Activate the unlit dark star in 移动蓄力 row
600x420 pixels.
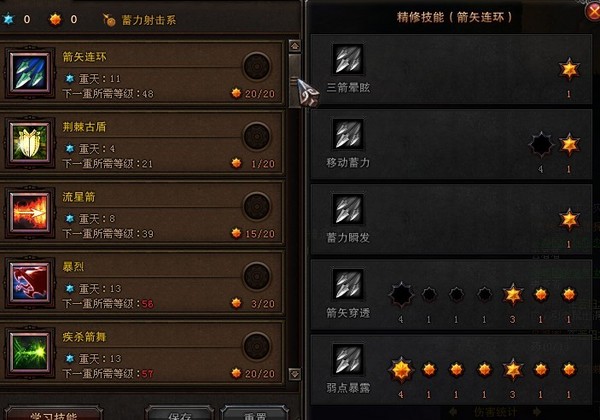click(541, 145)
